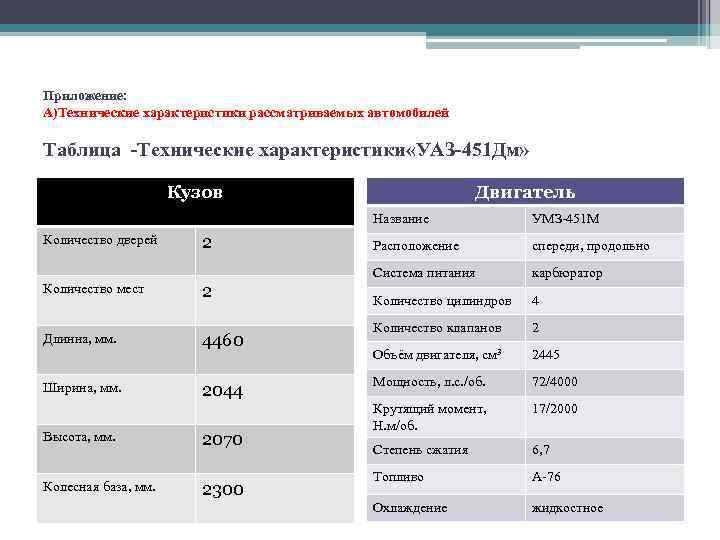Click the 'Охлаждение' label

pos(410,508)
